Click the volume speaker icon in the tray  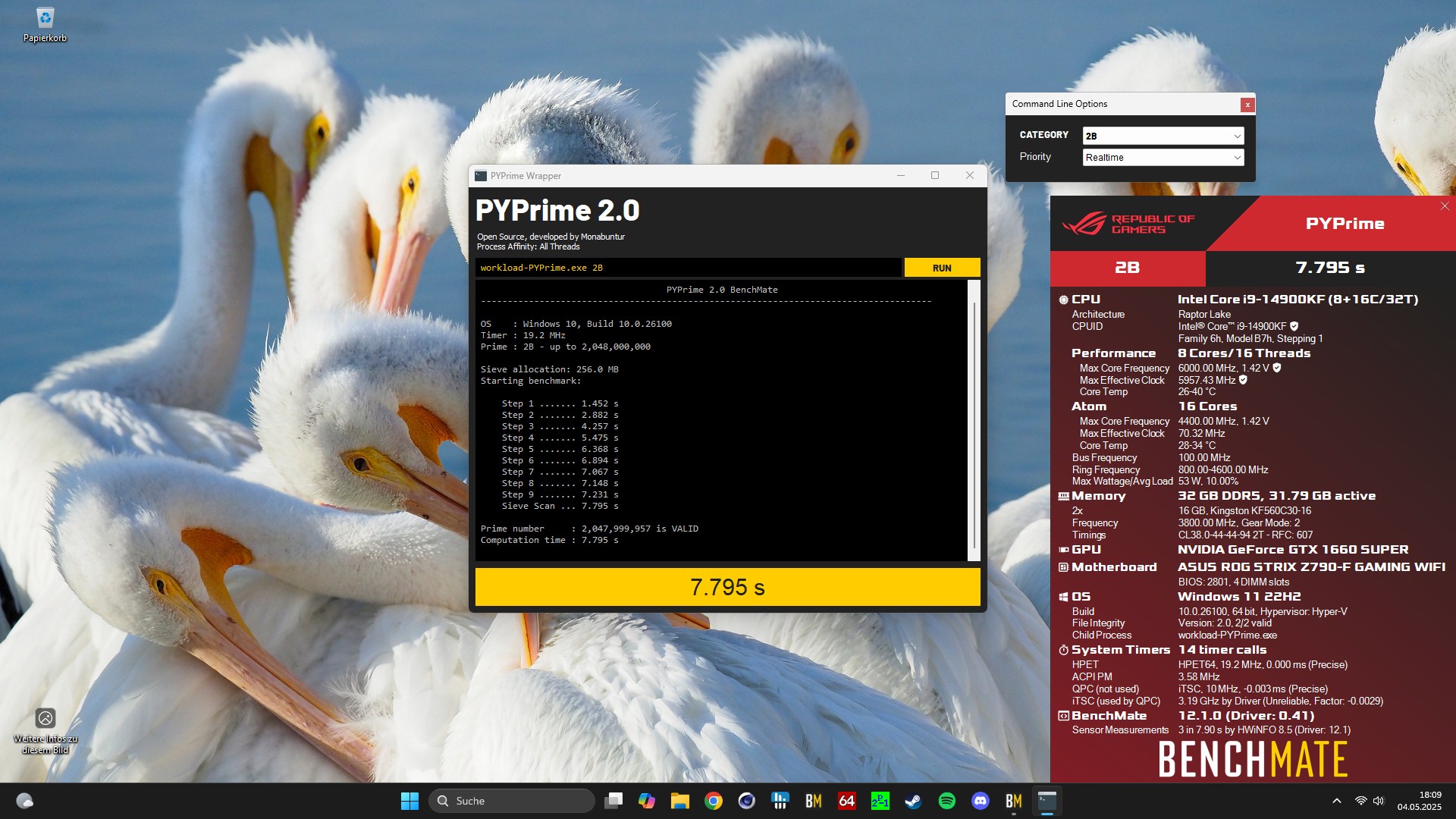click(x=1379, y=801)
